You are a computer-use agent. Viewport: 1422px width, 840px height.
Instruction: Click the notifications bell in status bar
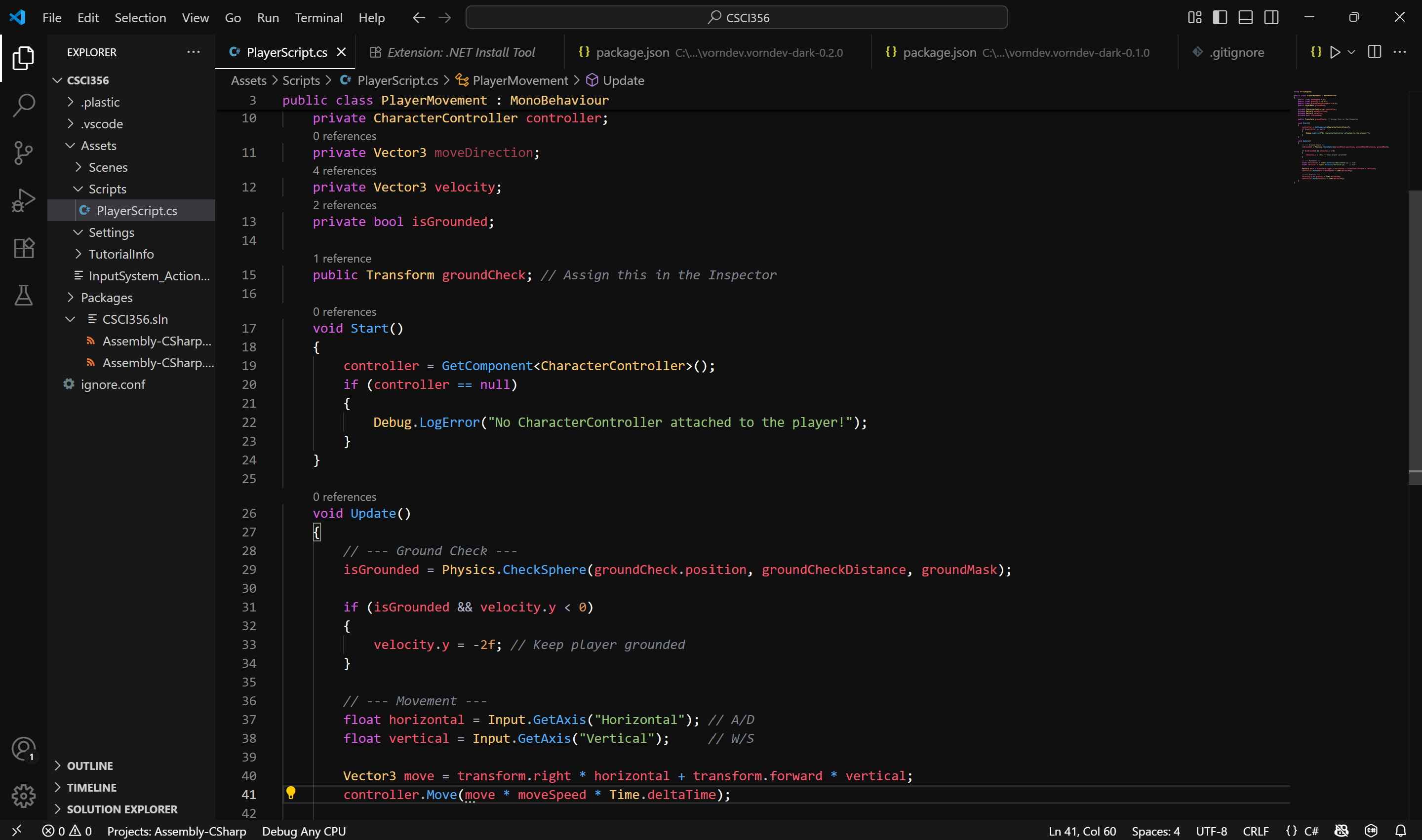1400,831
